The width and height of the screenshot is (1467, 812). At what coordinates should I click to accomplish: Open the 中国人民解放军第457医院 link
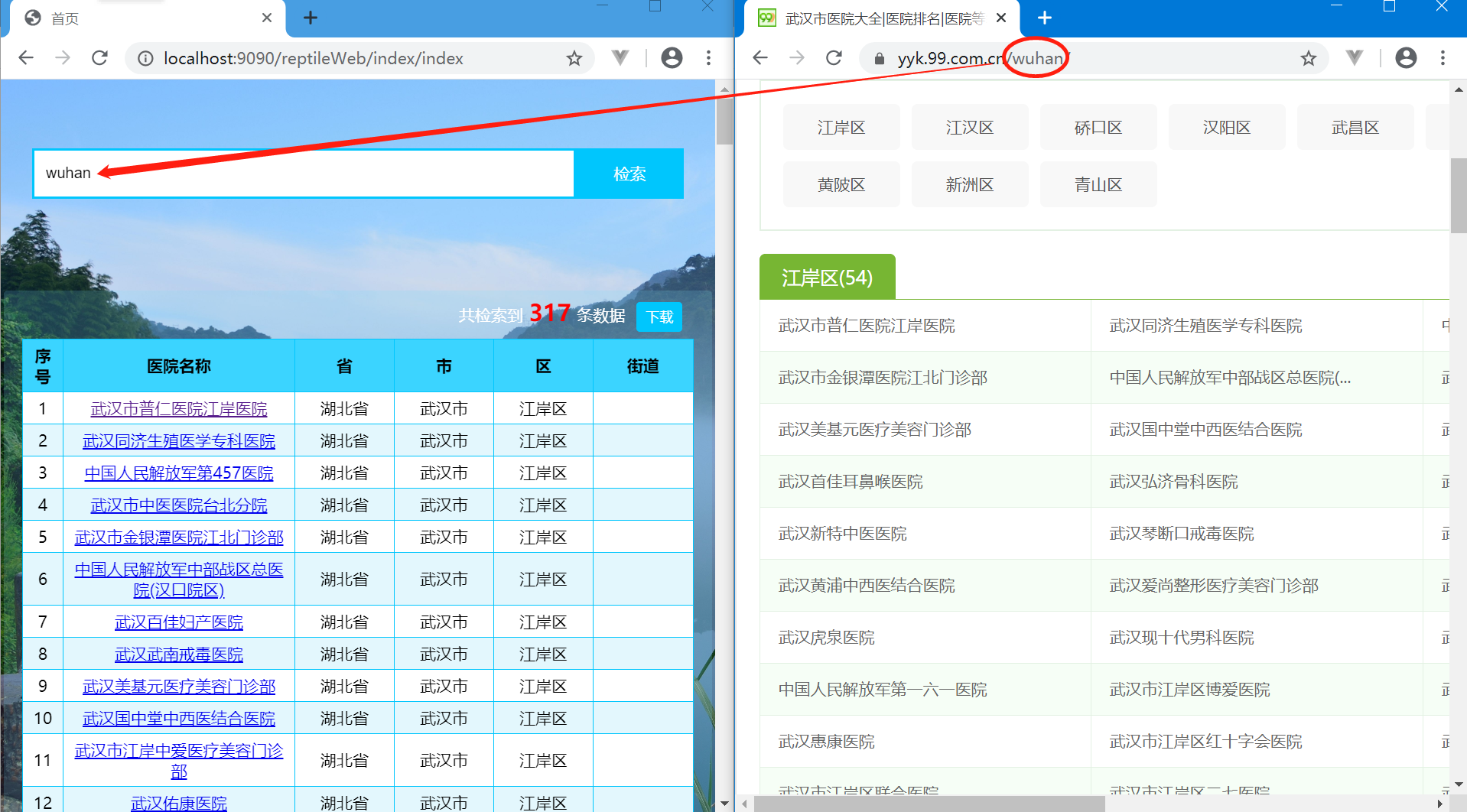[x=179, y=473]
